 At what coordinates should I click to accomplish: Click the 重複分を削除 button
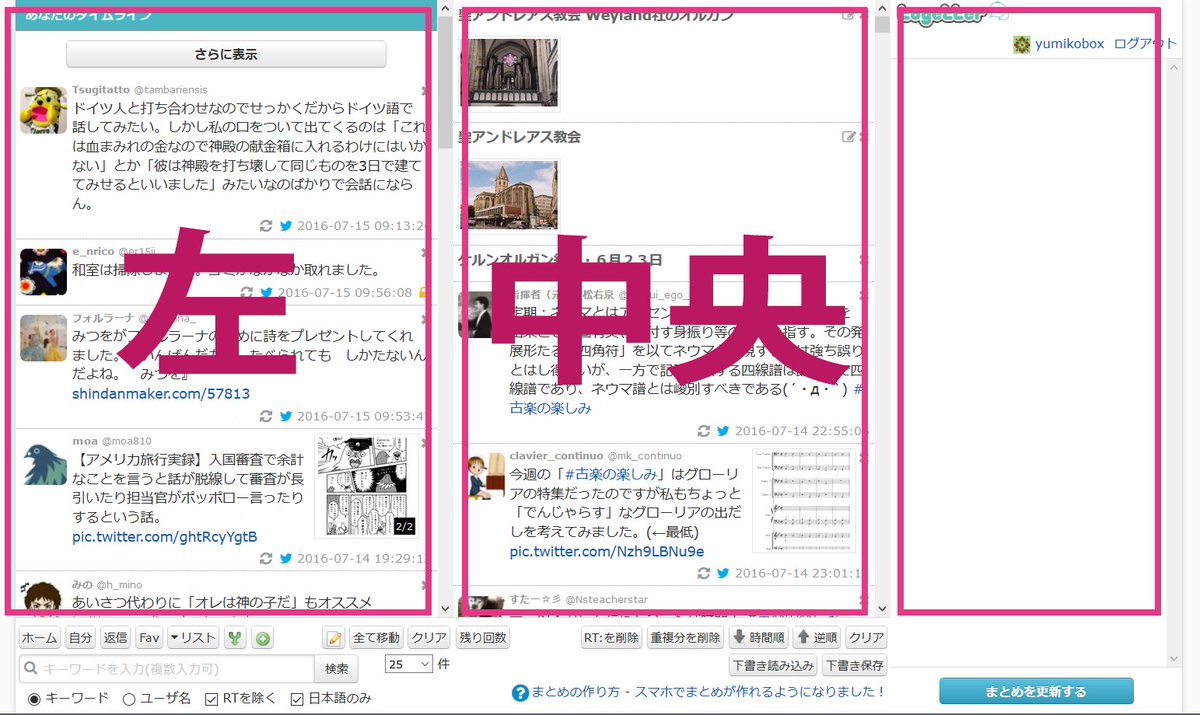(685, 638)
